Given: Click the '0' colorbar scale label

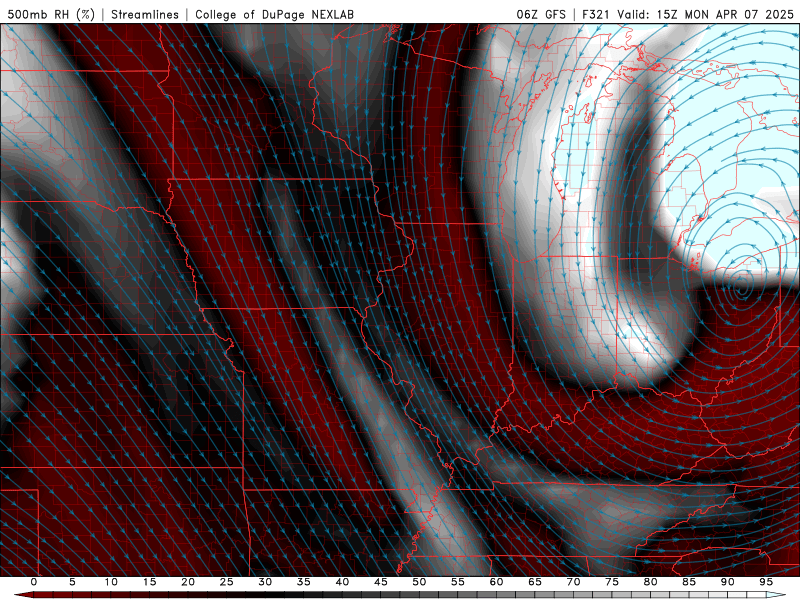Looking at the screenshot, I should click(34, 582).
